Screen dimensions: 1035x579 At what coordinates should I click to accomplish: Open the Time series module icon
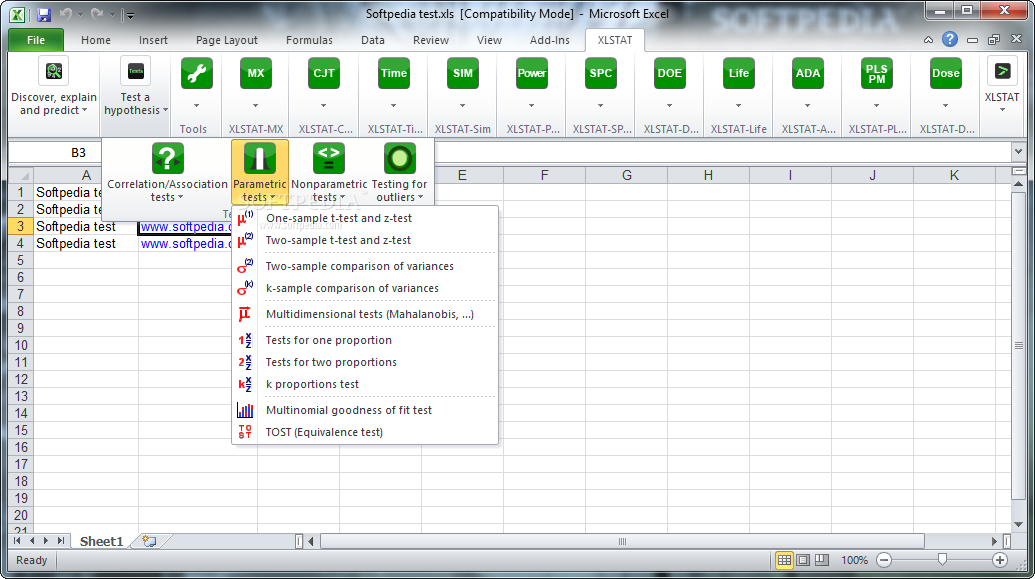click(x=393, y=73)
